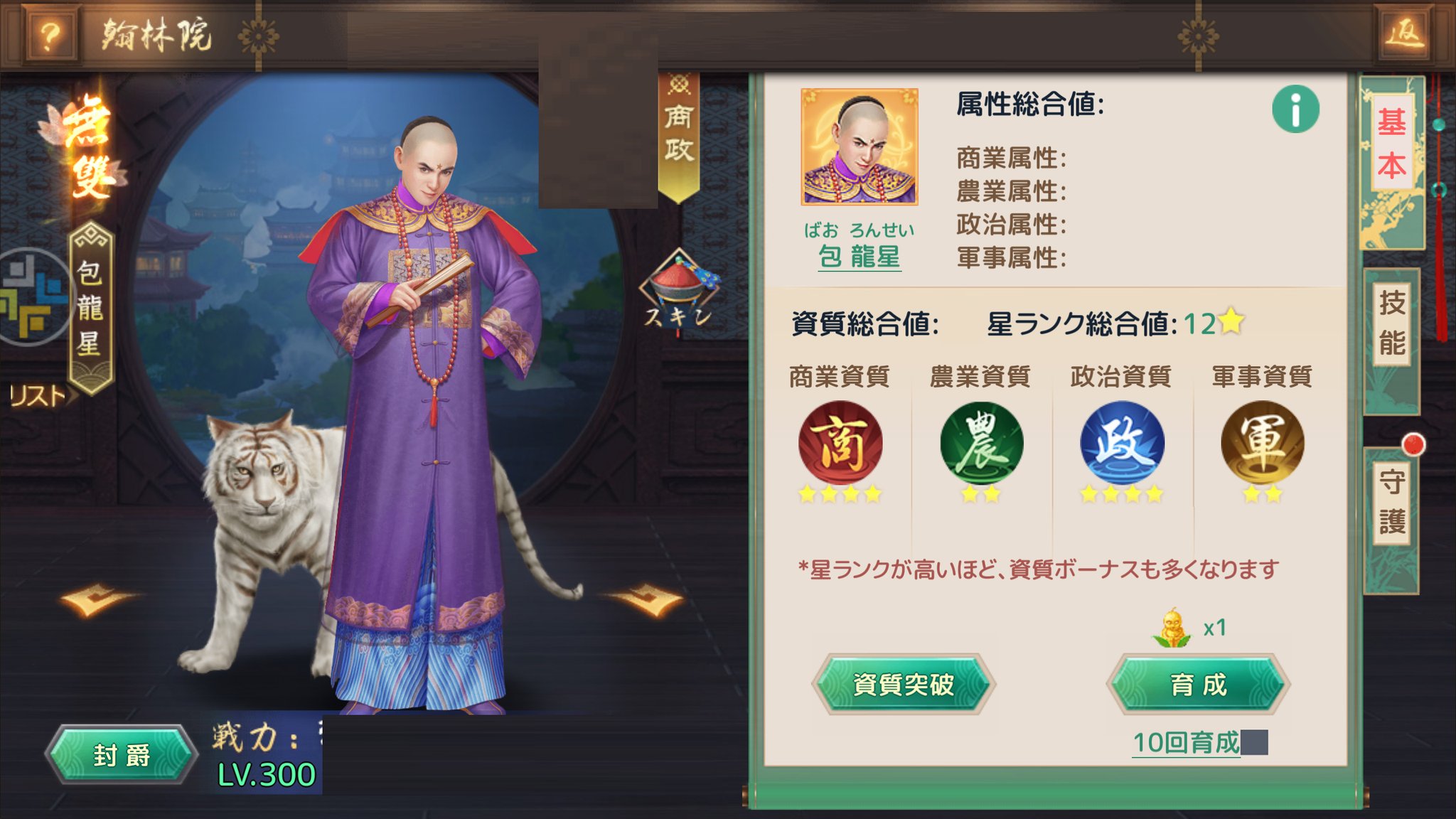Select the brown 軍 military aptitude icon

[x=1262, y=443]
